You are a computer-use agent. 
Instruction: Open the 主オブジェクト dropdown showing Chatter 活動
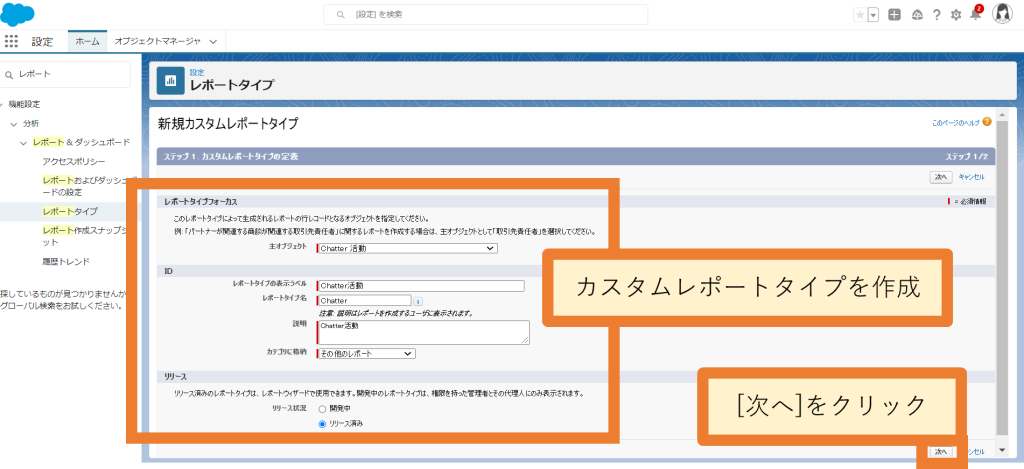[407, 248]
